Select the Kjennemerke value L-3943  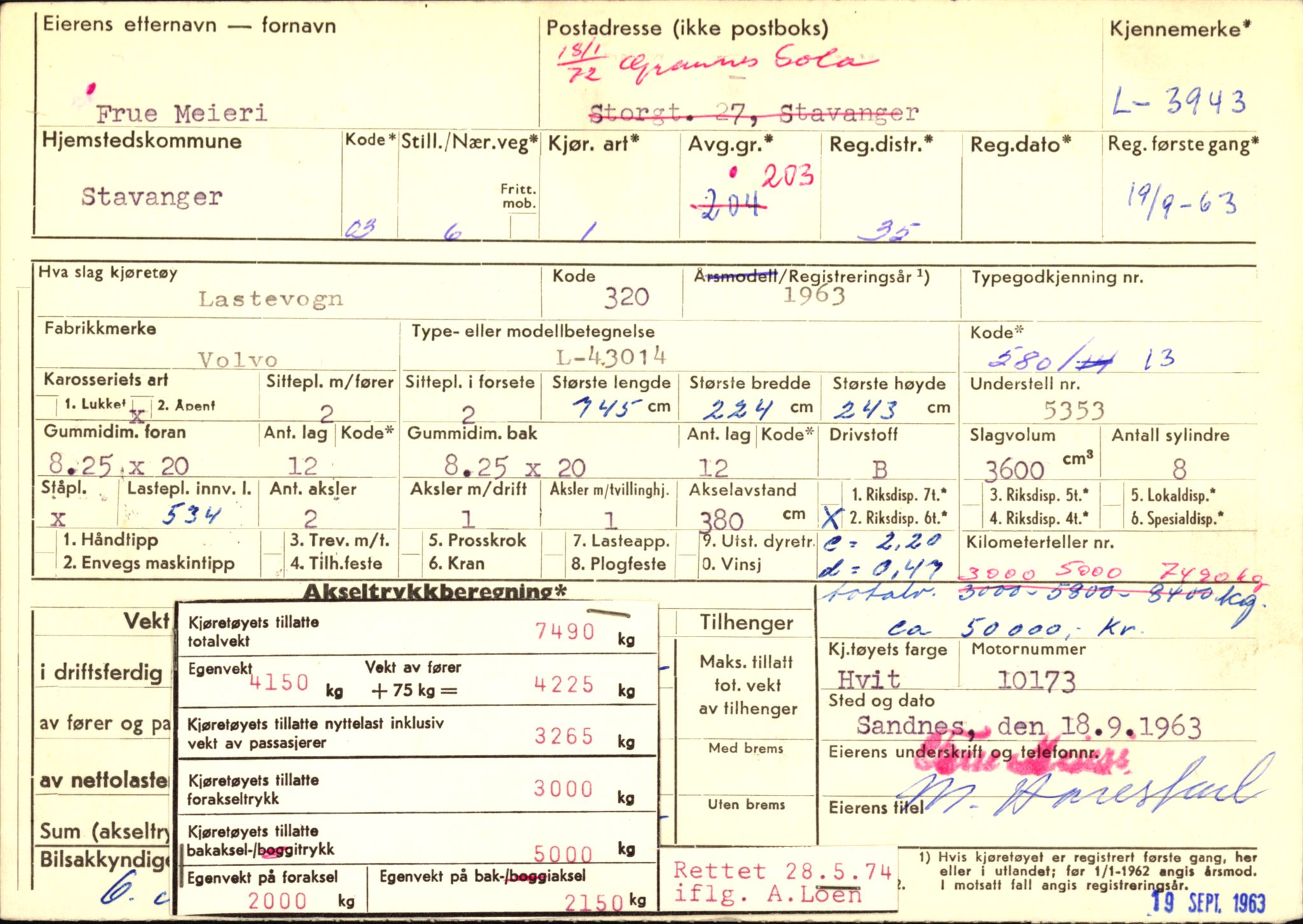1179,102
